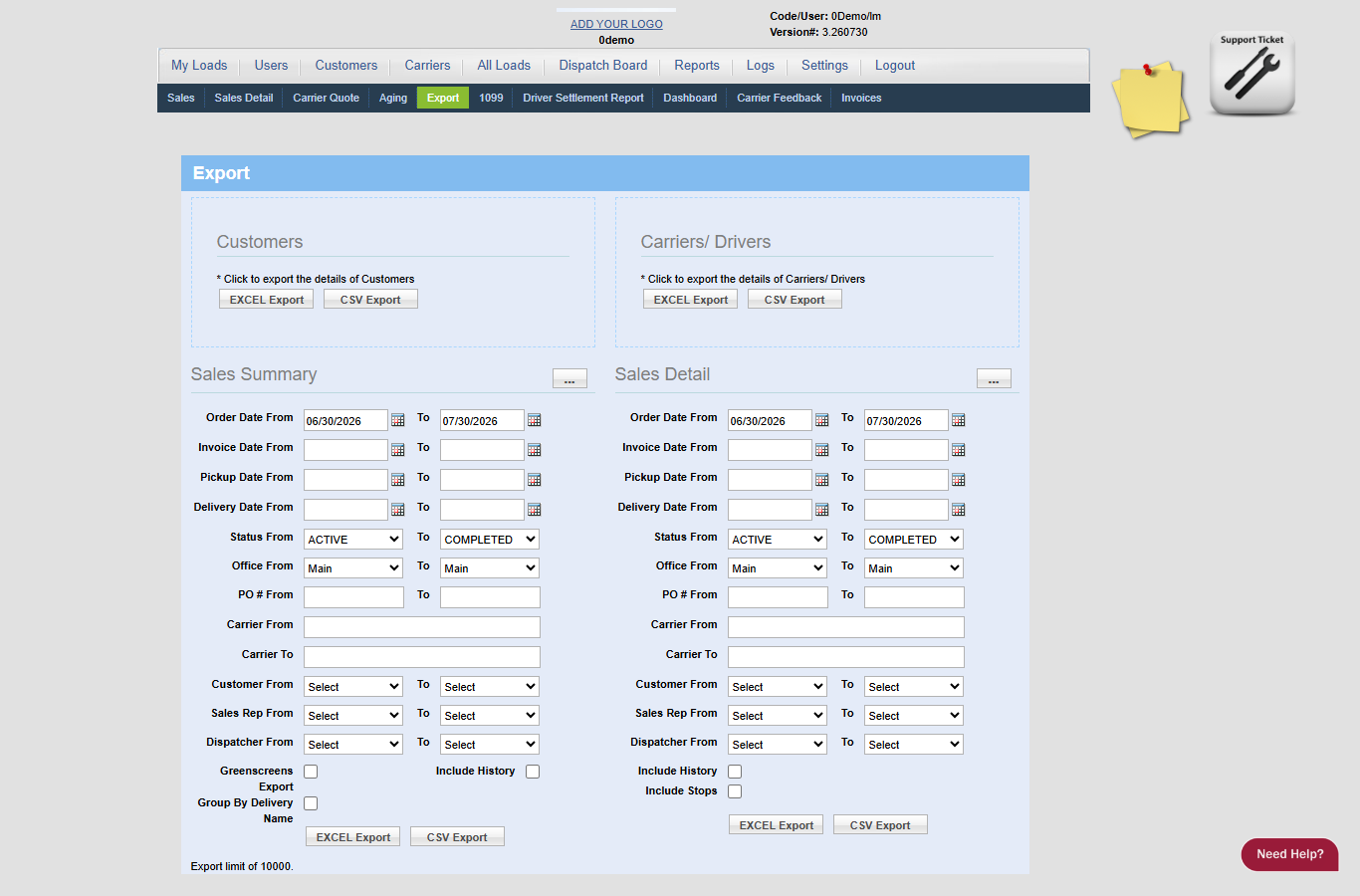Screen dimensions: 1360x896
Task: Focus Sales Detail PO # From field
Action: (x=778, y=597)
